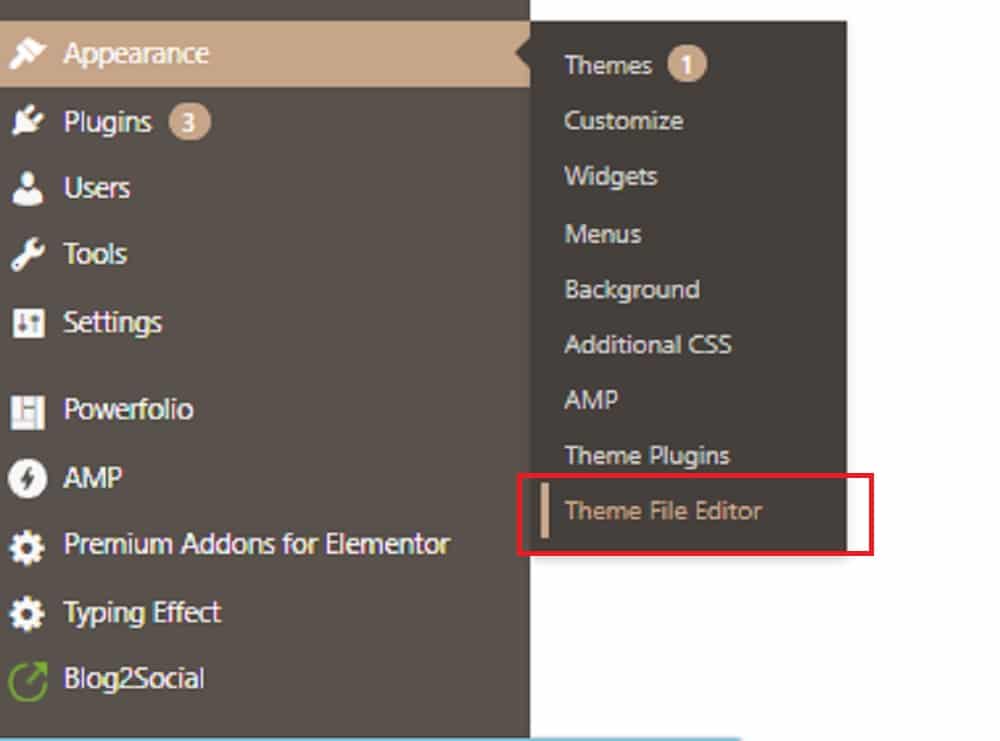Viewport: 1000px width, 741px height.
Task: Click the Powerfolio grid icon
Action: click(27, 411)
